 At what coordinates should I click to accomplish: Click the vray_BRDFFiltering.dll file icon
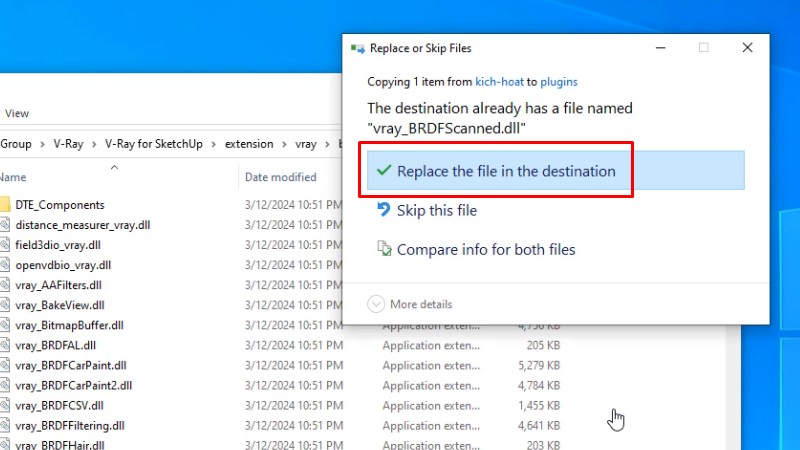(5, 425)
